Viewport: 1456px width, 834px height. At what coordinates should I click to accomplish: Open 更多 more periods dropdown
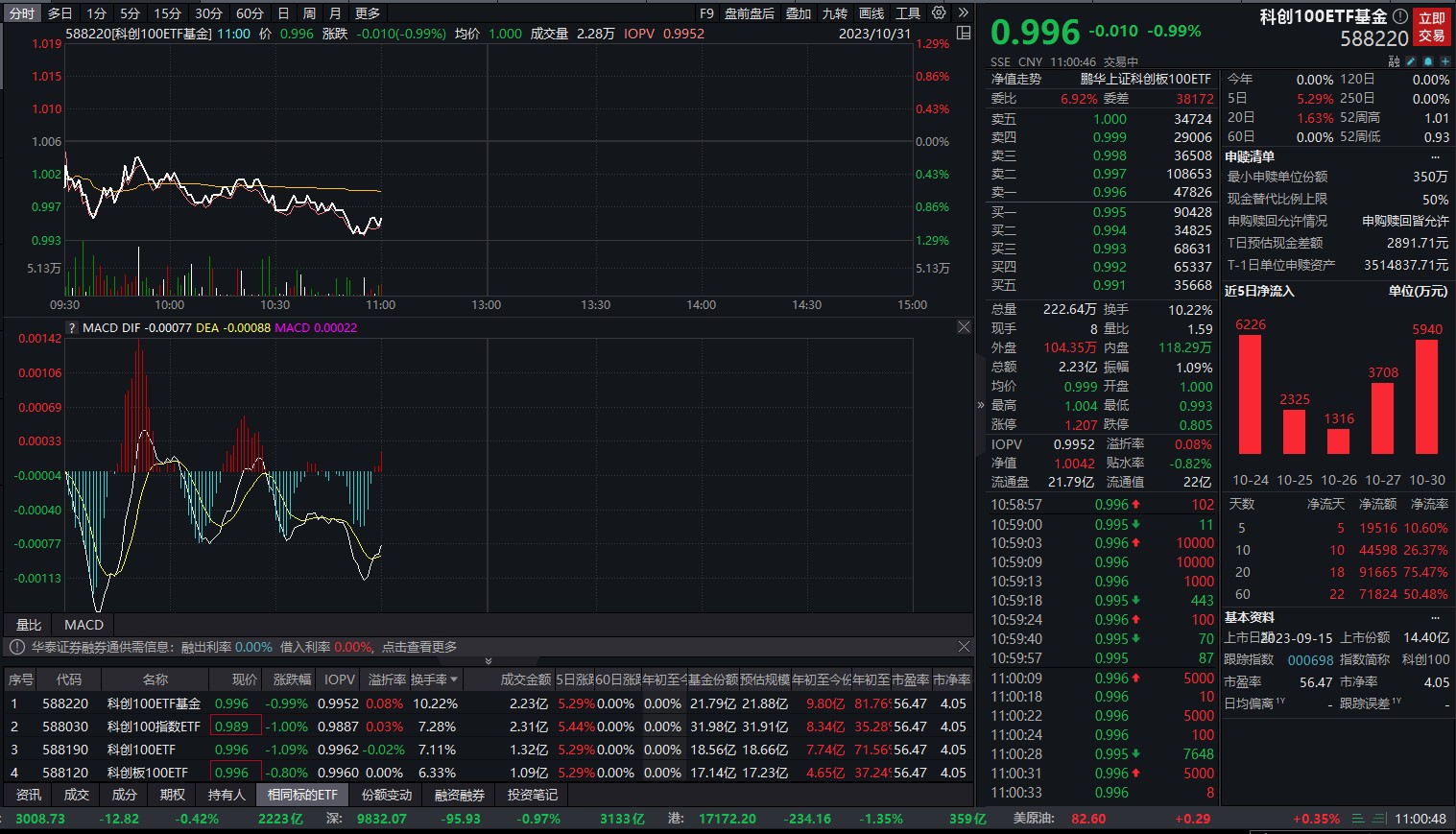click(367, 12)
